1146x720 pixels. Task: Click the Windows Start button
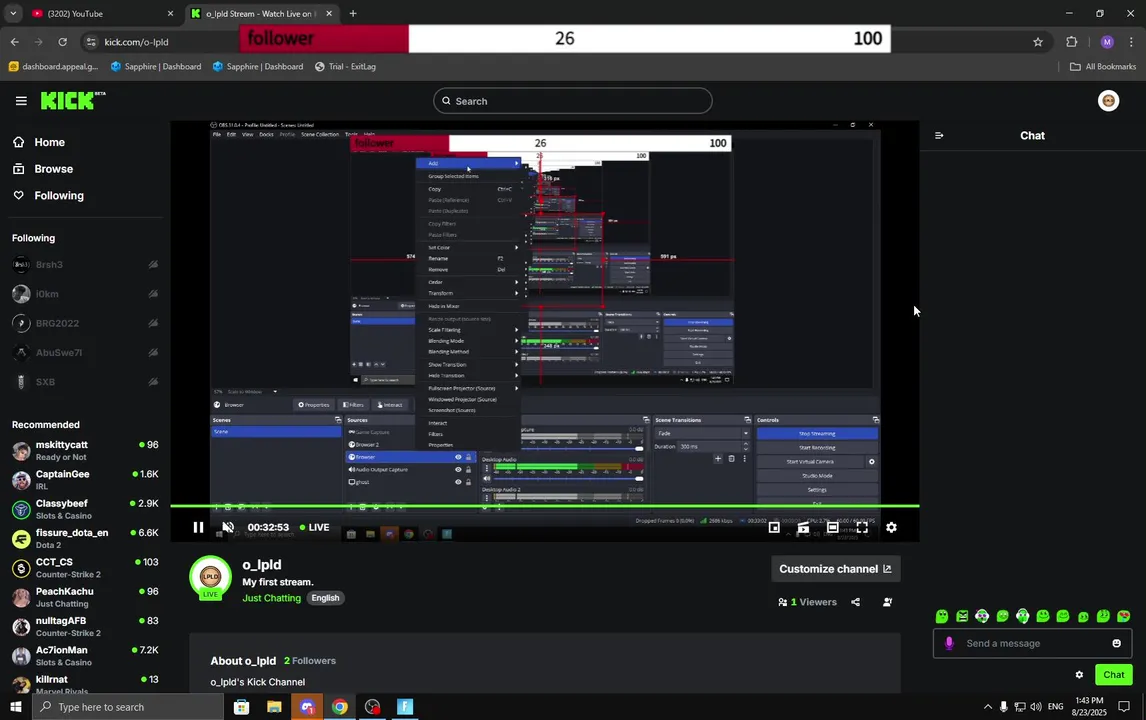[x=15, y=707]
